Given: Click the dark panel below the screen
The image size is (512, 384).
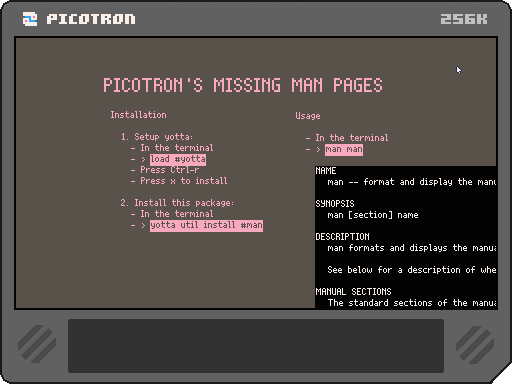Looking at the screenshot, I should (256, 346).
